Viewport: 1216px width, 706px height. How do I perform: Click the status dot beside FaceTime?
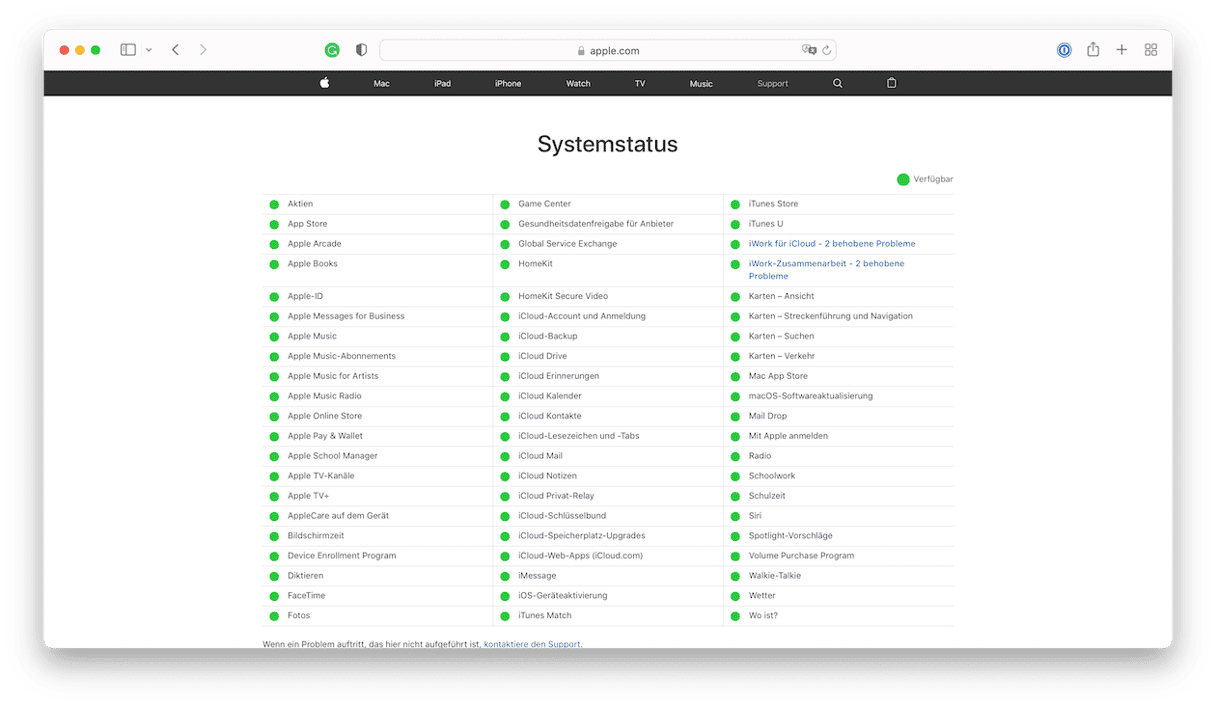click(274, 596)
